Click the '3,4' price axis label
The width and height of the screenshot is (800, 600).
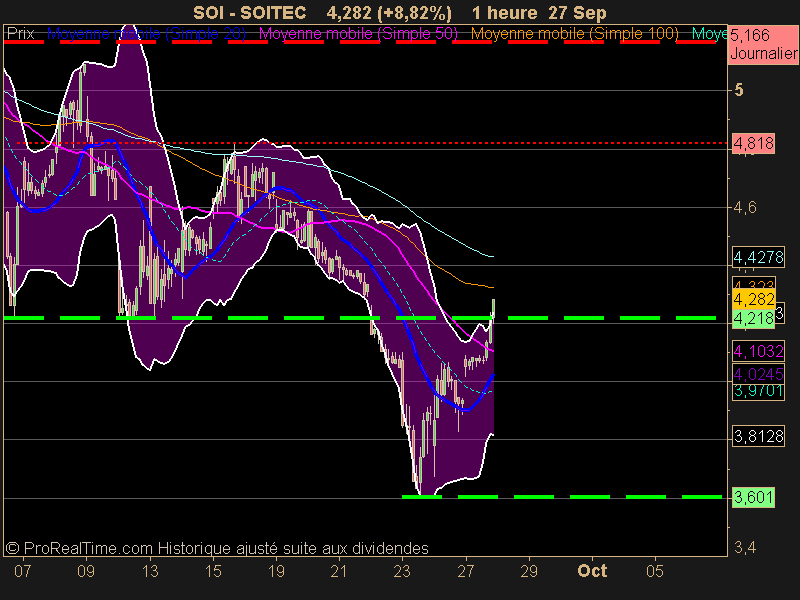745,548
